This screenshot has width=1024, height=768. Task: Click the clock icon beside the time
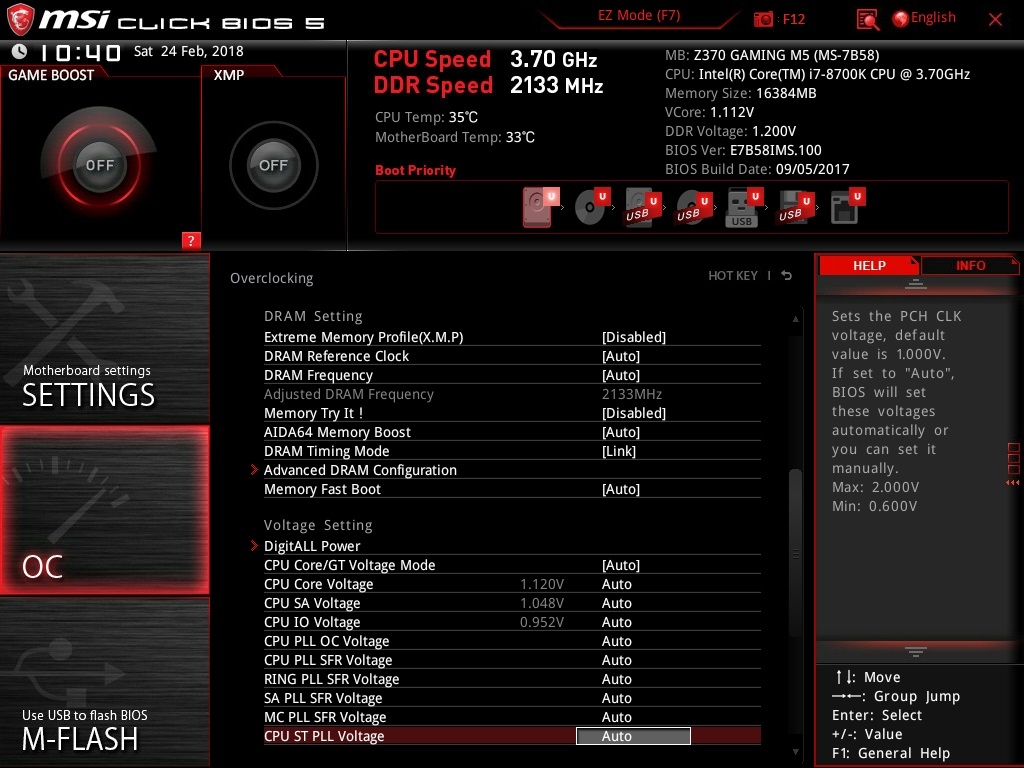pyautogui.click(x=20, y=51)
